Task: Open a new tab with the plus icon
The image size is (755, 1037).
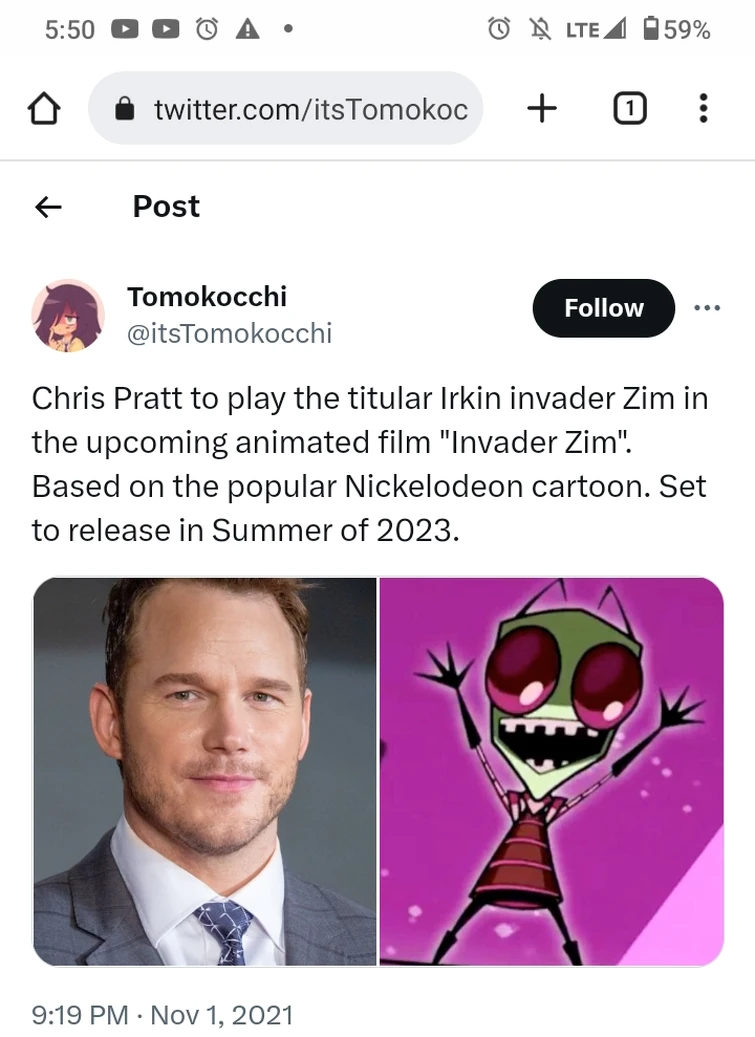Action: click(x=541, y=108)
